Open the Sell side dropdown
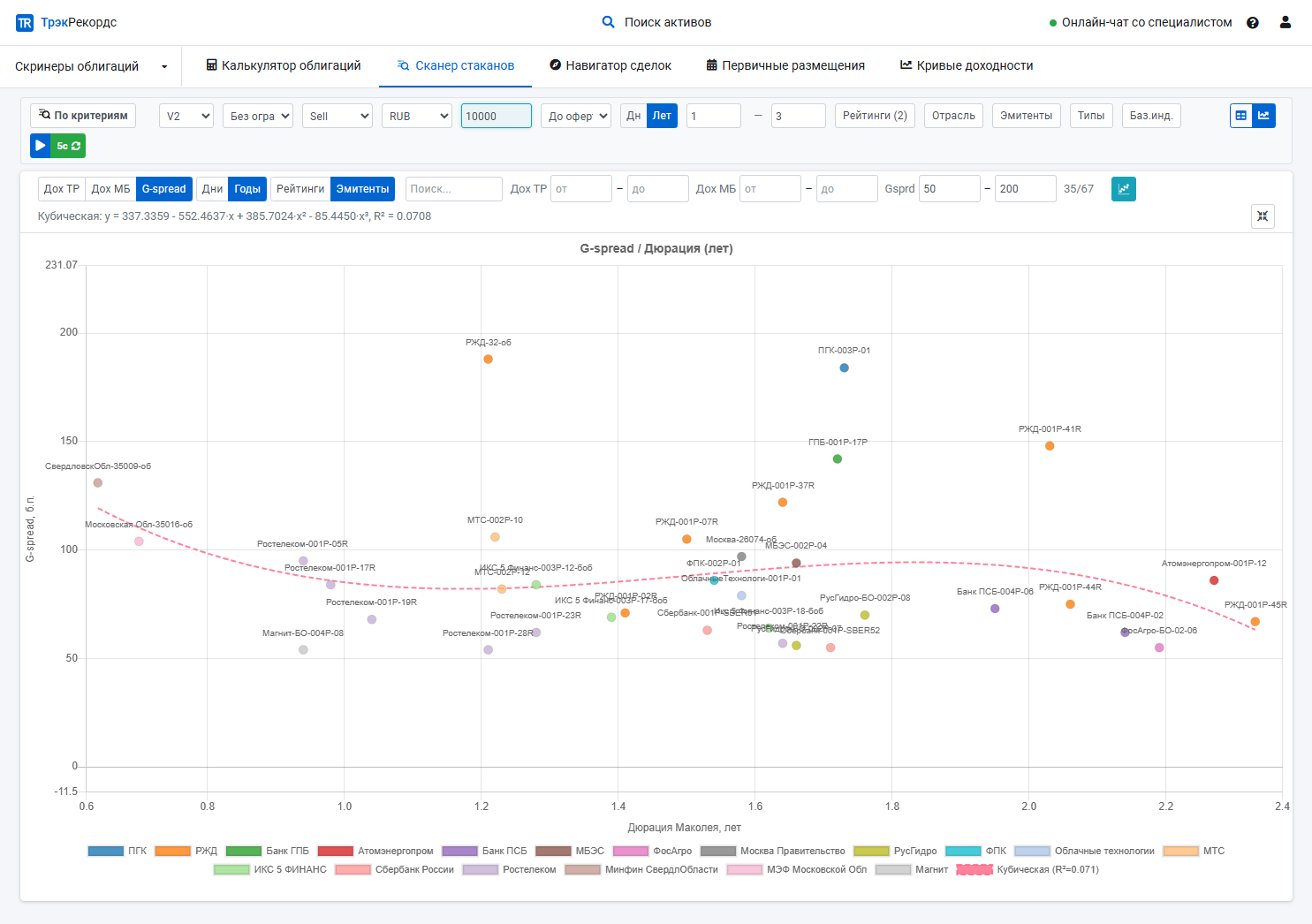This screenshot has height=924, width=1312. point(337,116)
